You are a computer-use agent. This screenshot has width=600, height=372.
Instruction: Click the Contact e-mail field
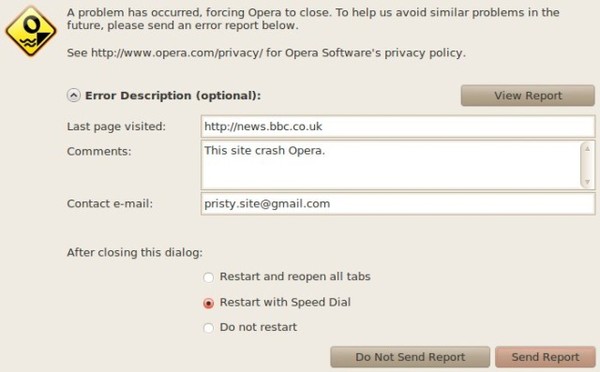[398, 204]
